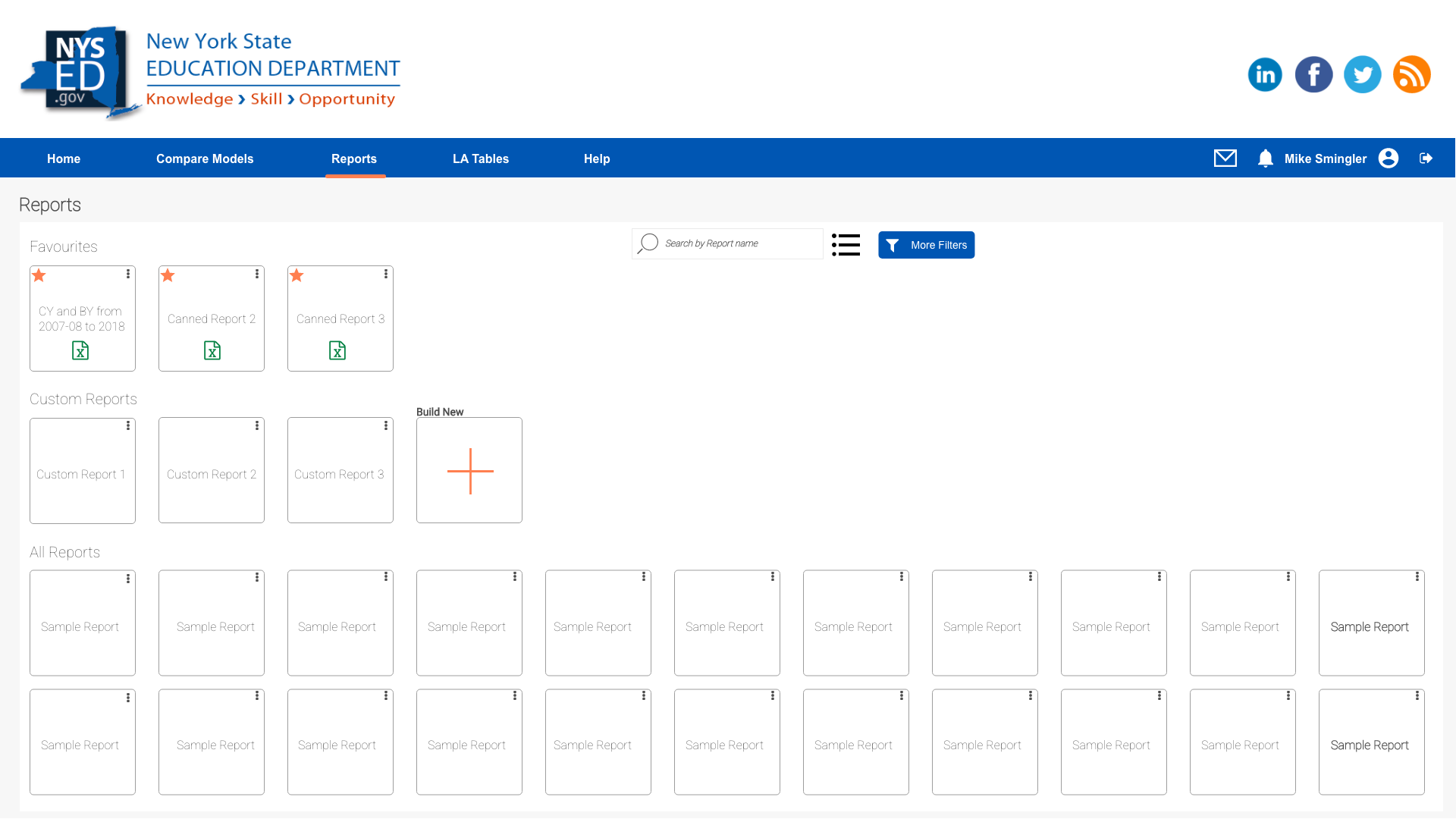Open Excel file icon on Canned Report 2
Image resolution: width=1456 pixels, height=819 pixels.
tap(212, 350)
